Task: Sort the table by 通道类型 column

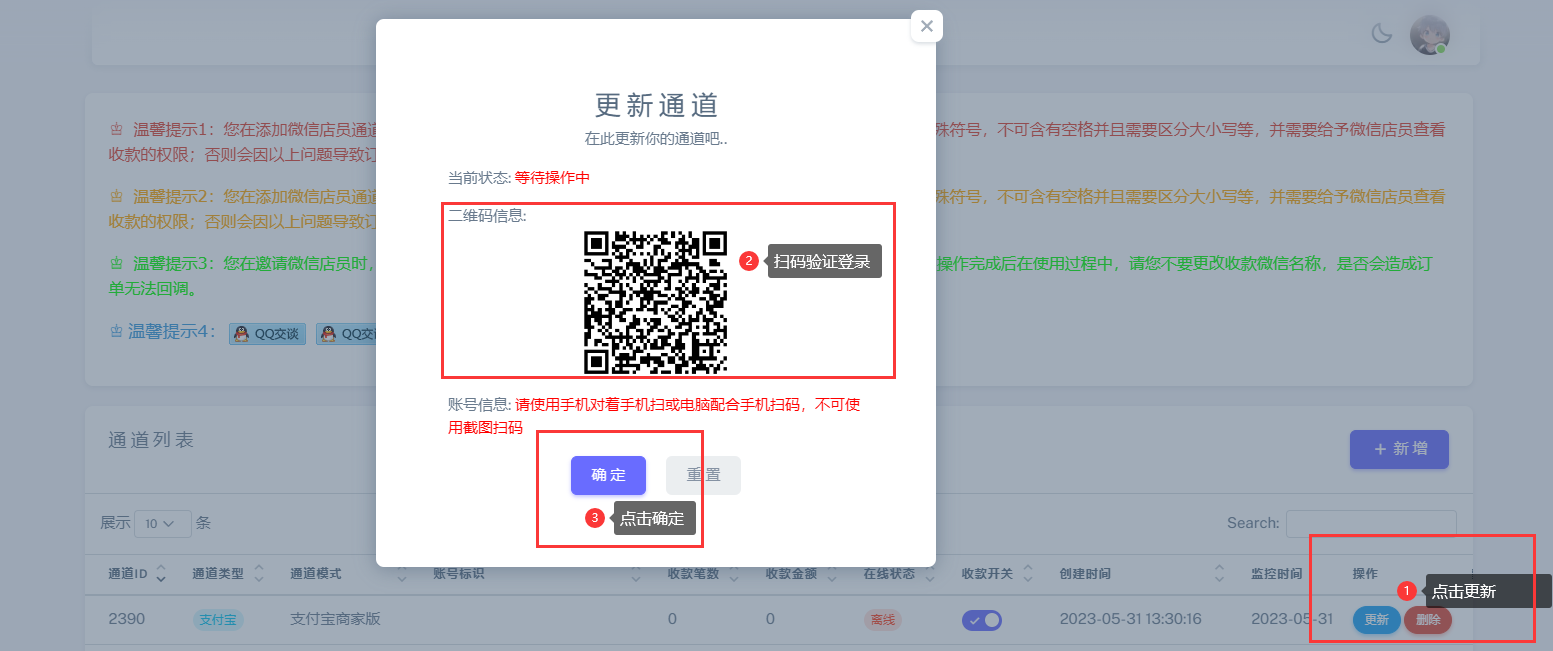Action: click(258, 574)
